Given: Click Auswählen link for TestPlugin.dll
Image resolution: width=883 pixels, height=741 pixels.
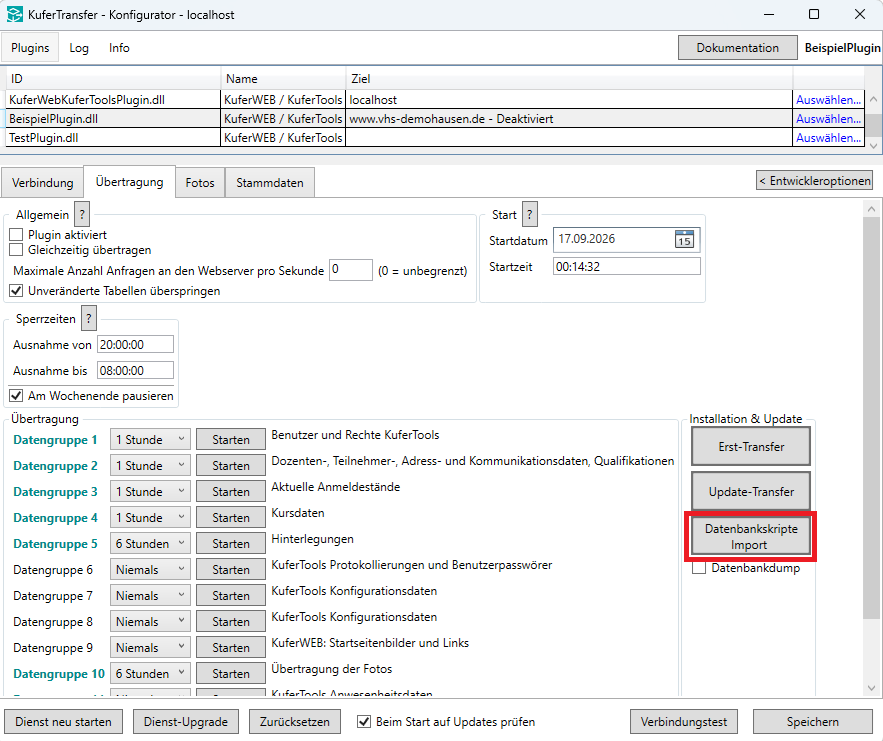Looking at the screenshot, I should point(828,138).
